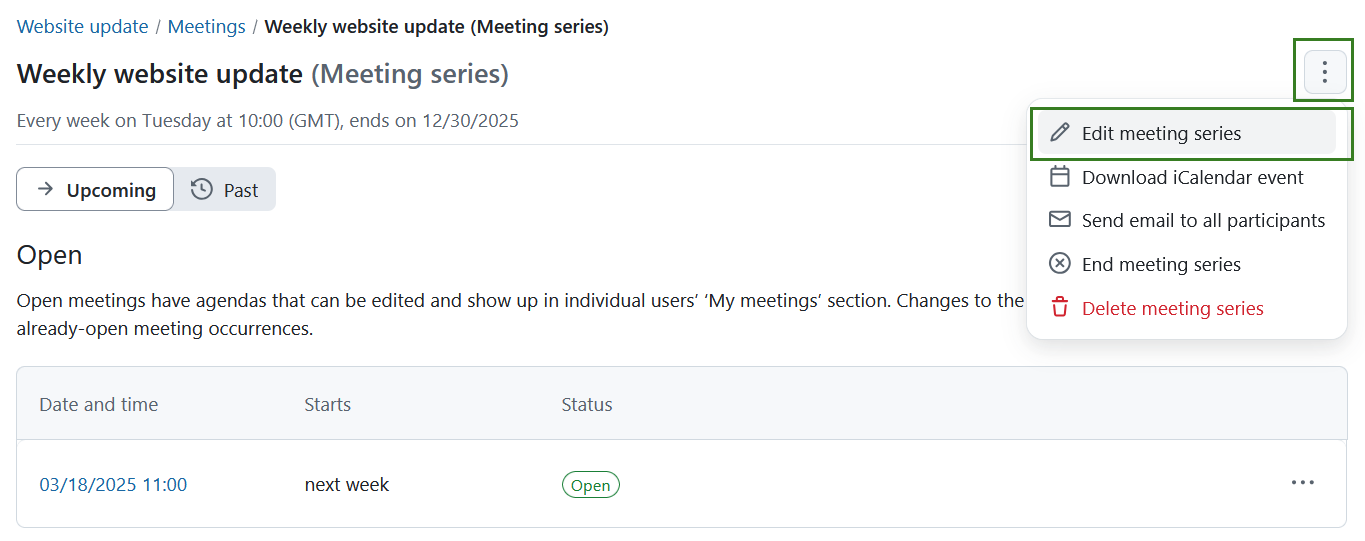The image size is (1365, 541).
Task: Navigate to Meetings breadcrumb link
Action: click(206, 27)
